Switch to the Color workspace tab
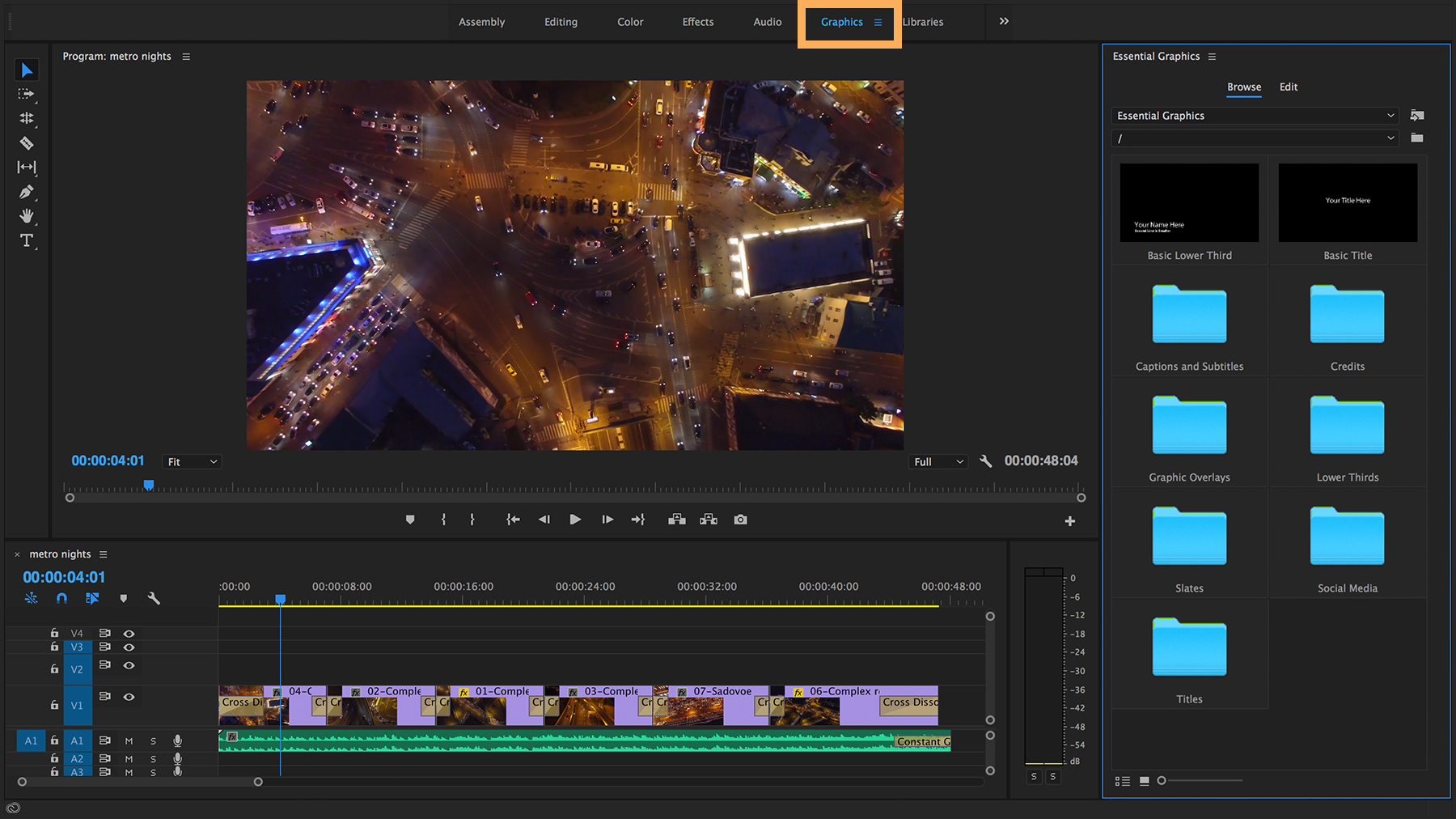 click(x=630, y=22)
